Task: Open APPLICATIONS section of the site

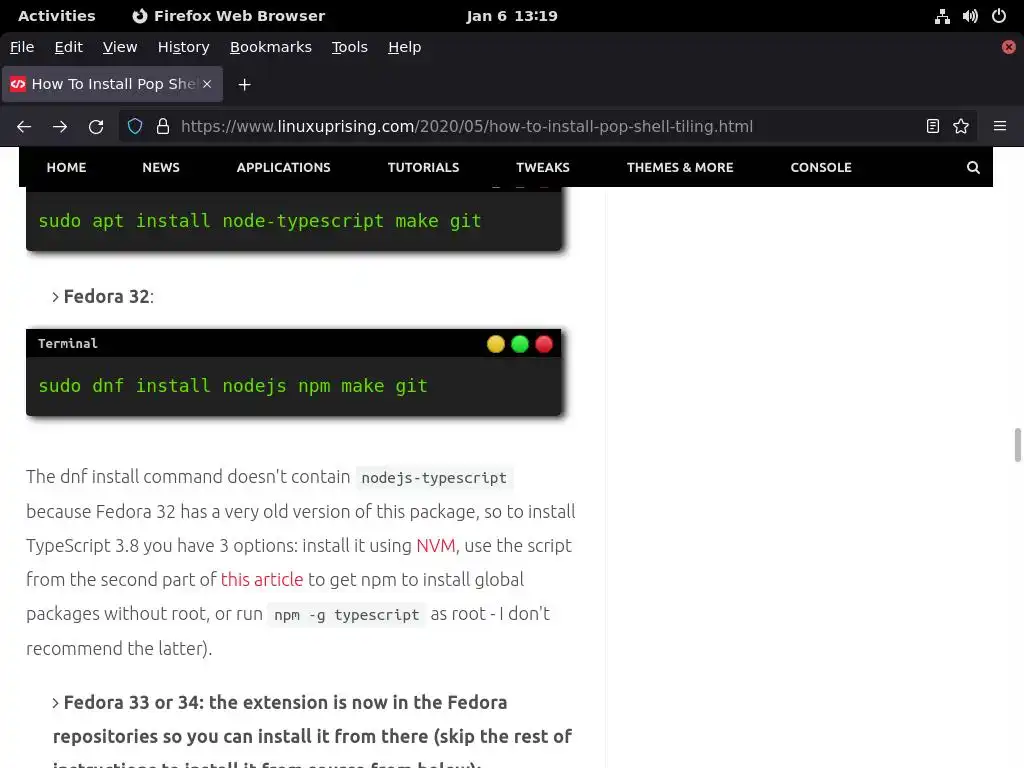Action: coord(283,168)
